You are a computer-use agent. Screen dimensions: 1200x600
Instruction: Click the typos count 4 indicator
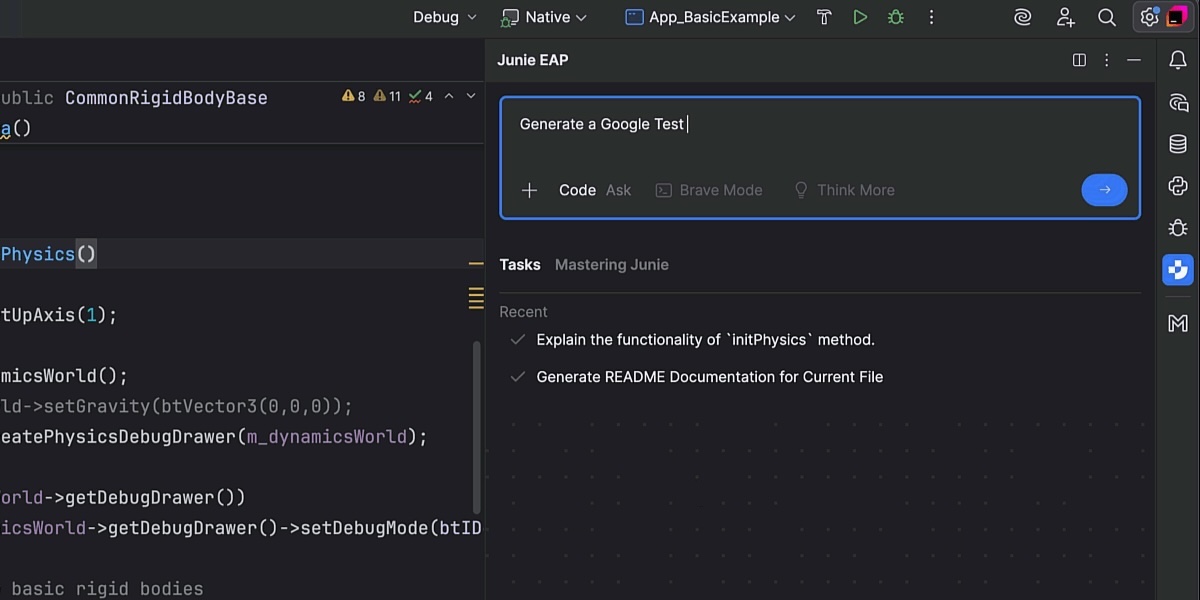pos(421,96)
